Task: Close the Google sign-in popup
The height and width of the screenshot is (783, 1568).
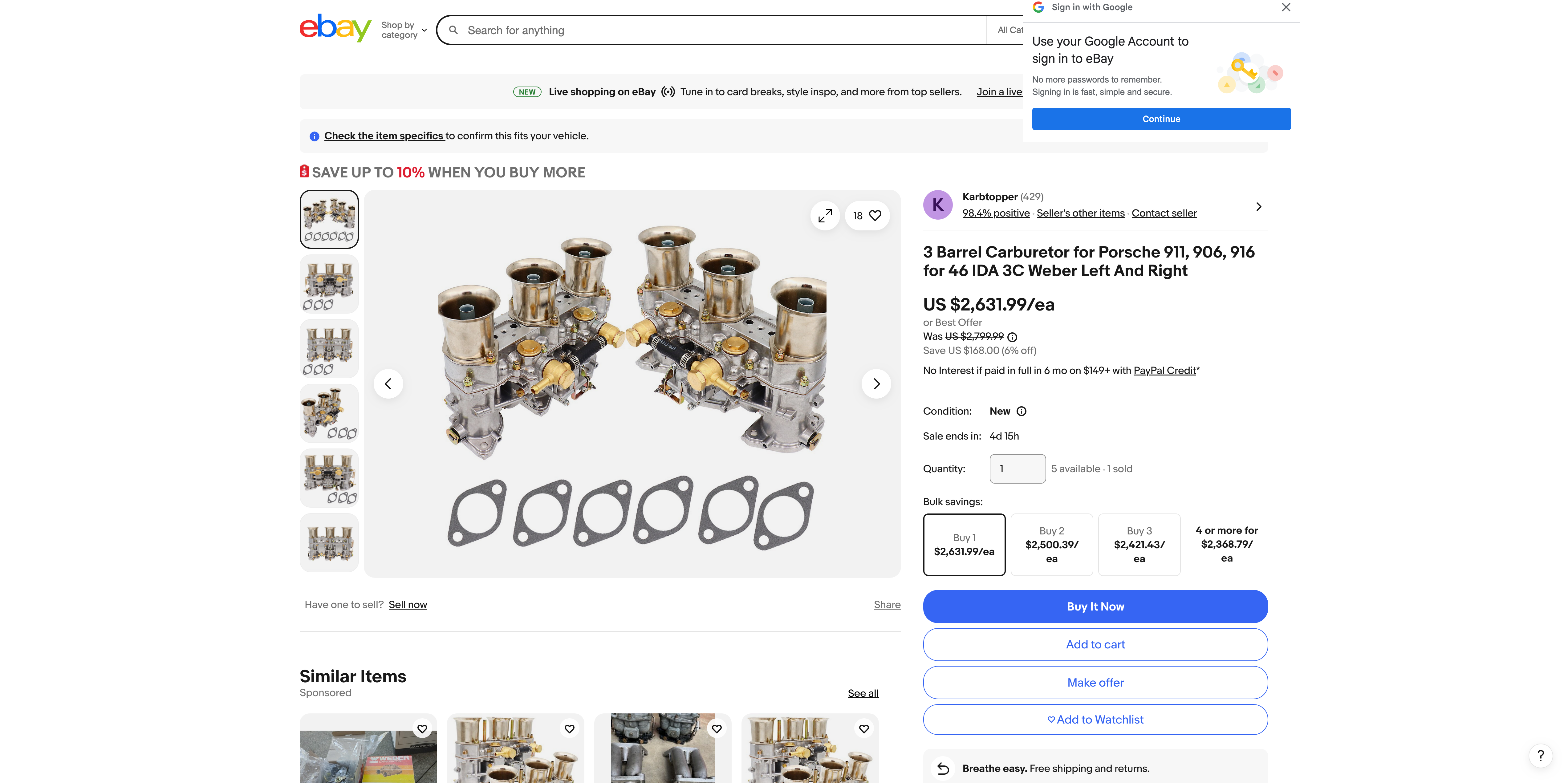Action: [x=1286, y=7]
